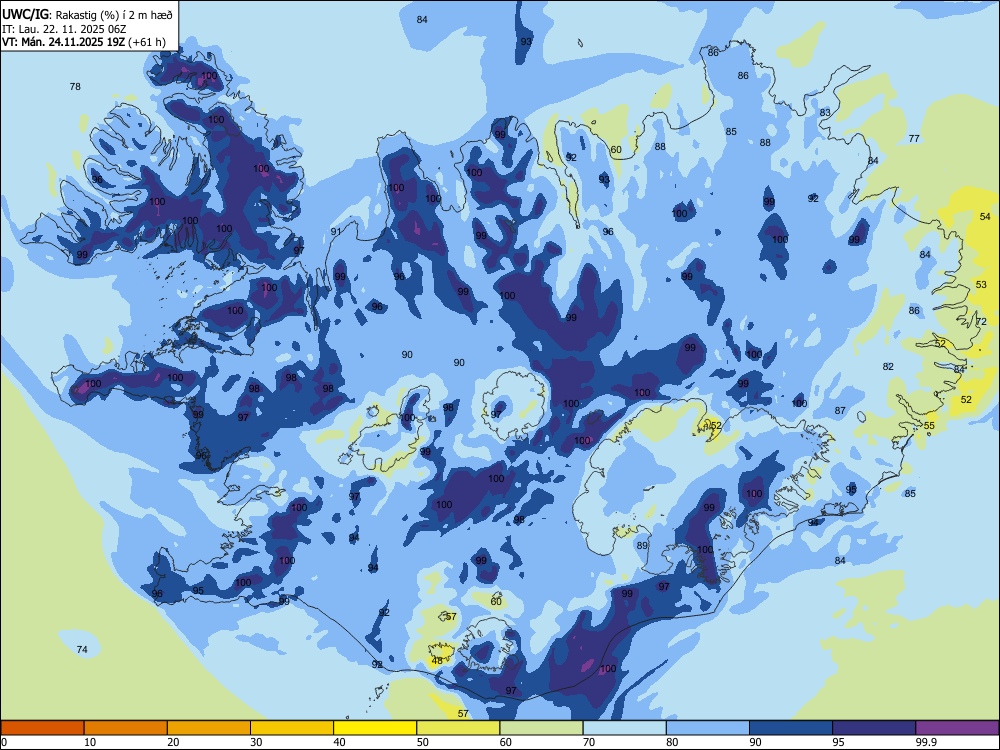Image resolution: width=1000 pixels, height=750 pixels.
Task: Choose the 70–80 pale blue legend swatch
Action: [624, 728]
